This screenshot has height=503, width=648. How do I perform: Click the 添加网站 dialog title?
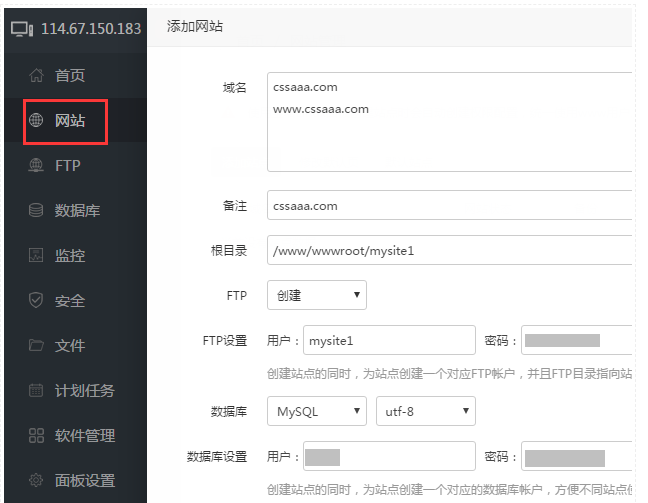[x=195, y=26]
